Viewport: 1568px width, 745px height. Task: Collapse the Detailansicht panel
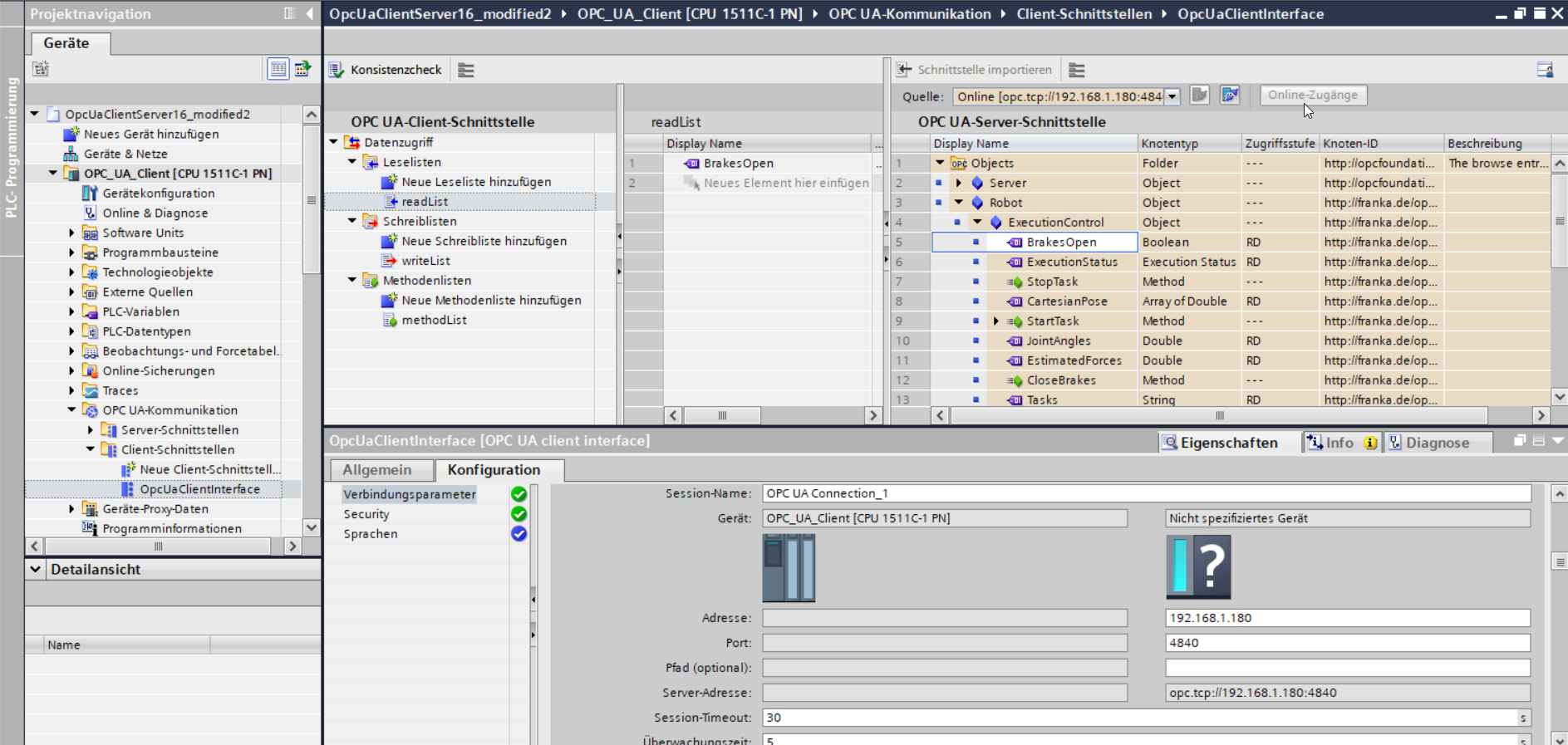point(36,569)
